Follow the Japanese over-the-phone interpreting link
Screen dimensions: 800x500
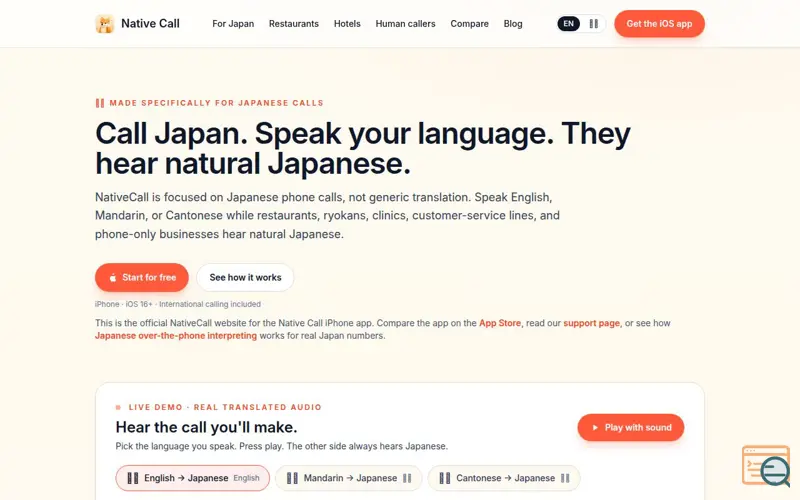(x=176, y=336)
